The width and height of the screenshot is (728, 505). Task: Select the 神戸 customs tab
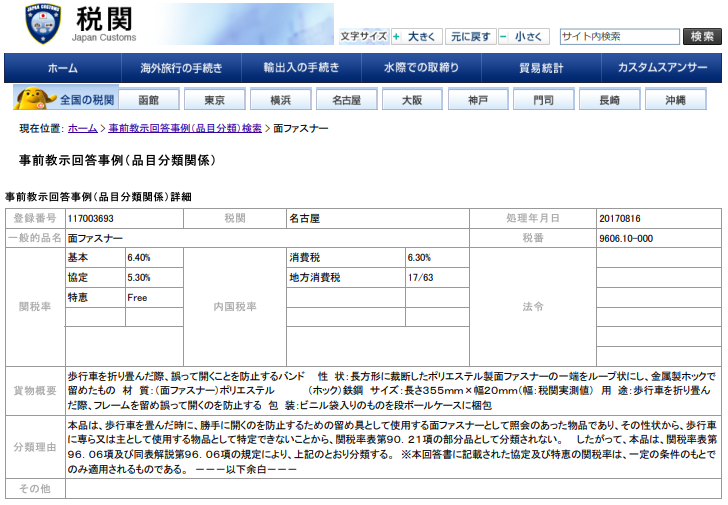click(x=478, y=100)
